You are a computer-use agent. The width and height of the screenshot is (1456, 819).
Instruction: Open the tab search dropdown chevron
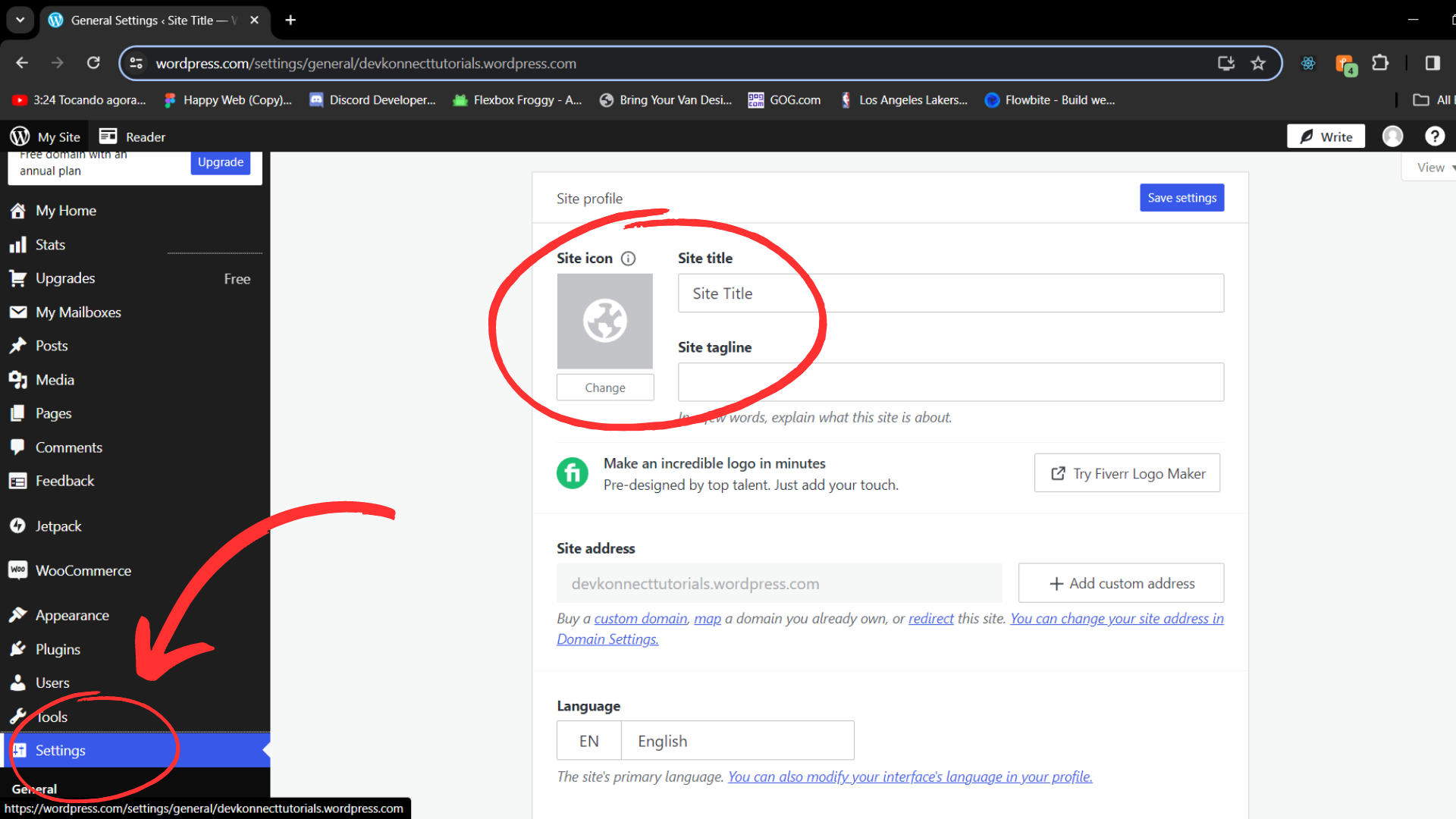[20, 20]
